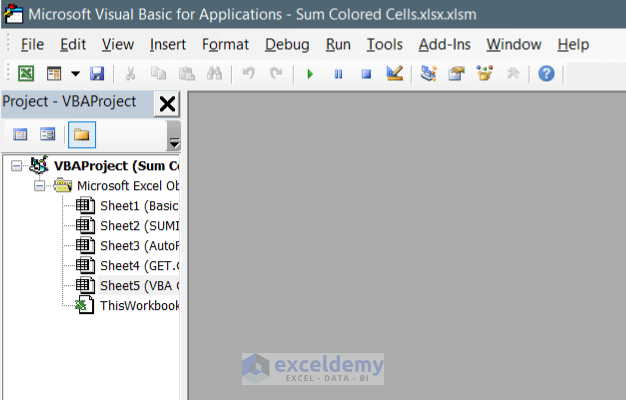
Task: Open the Run menu
Action: 338,44
